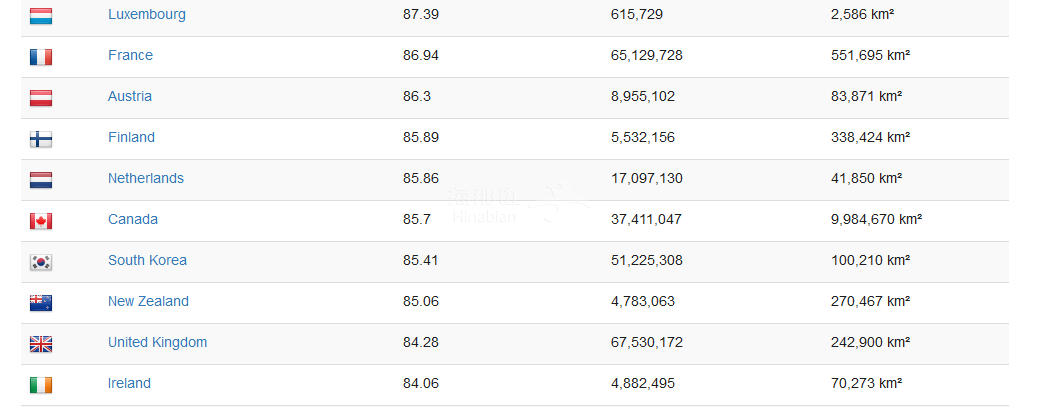Go to the Canada link

coord(133,219)
